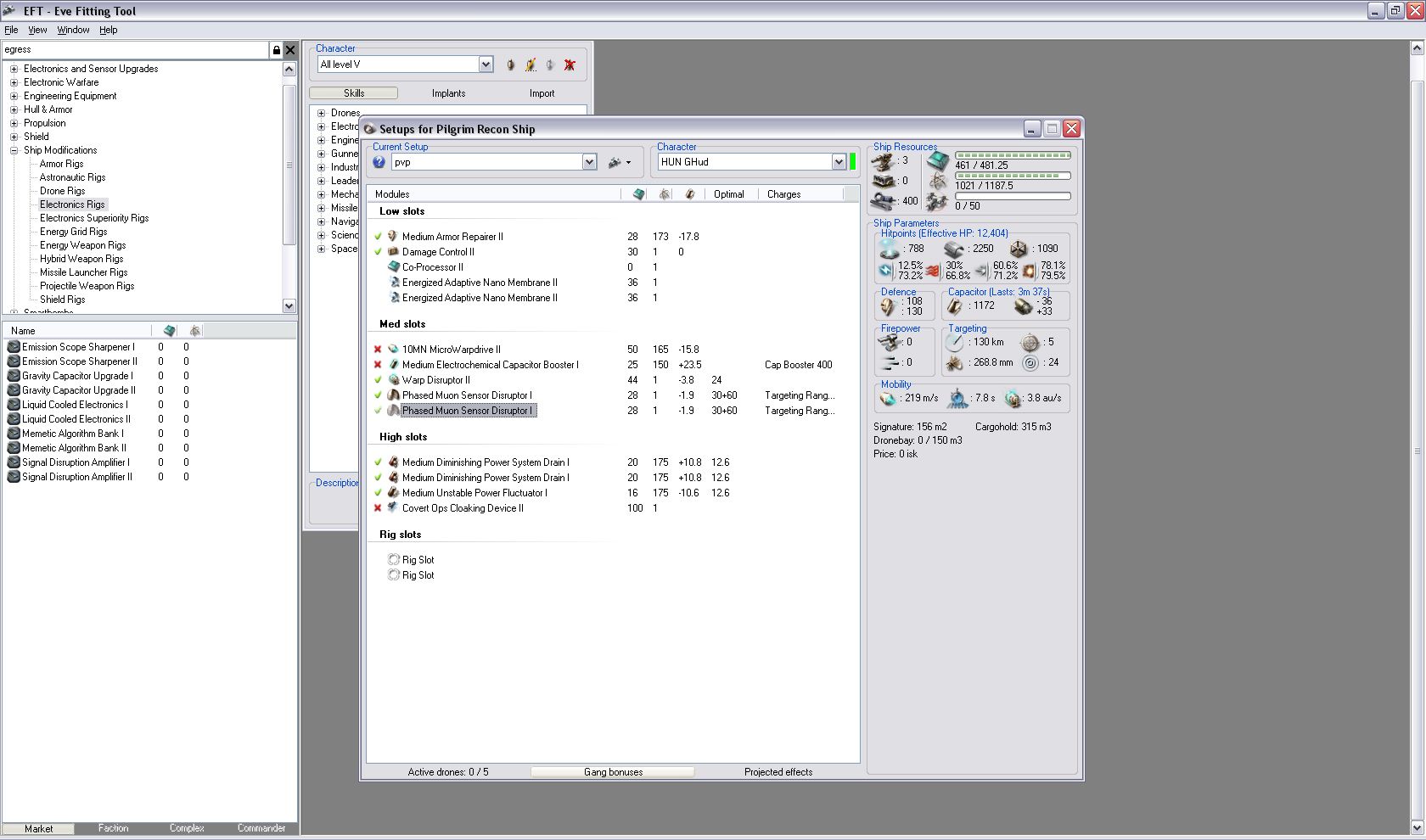The height and width of the screenshot is (840, 1426).
Task: Click the blue question mark help icon
Action: (379, 162)
